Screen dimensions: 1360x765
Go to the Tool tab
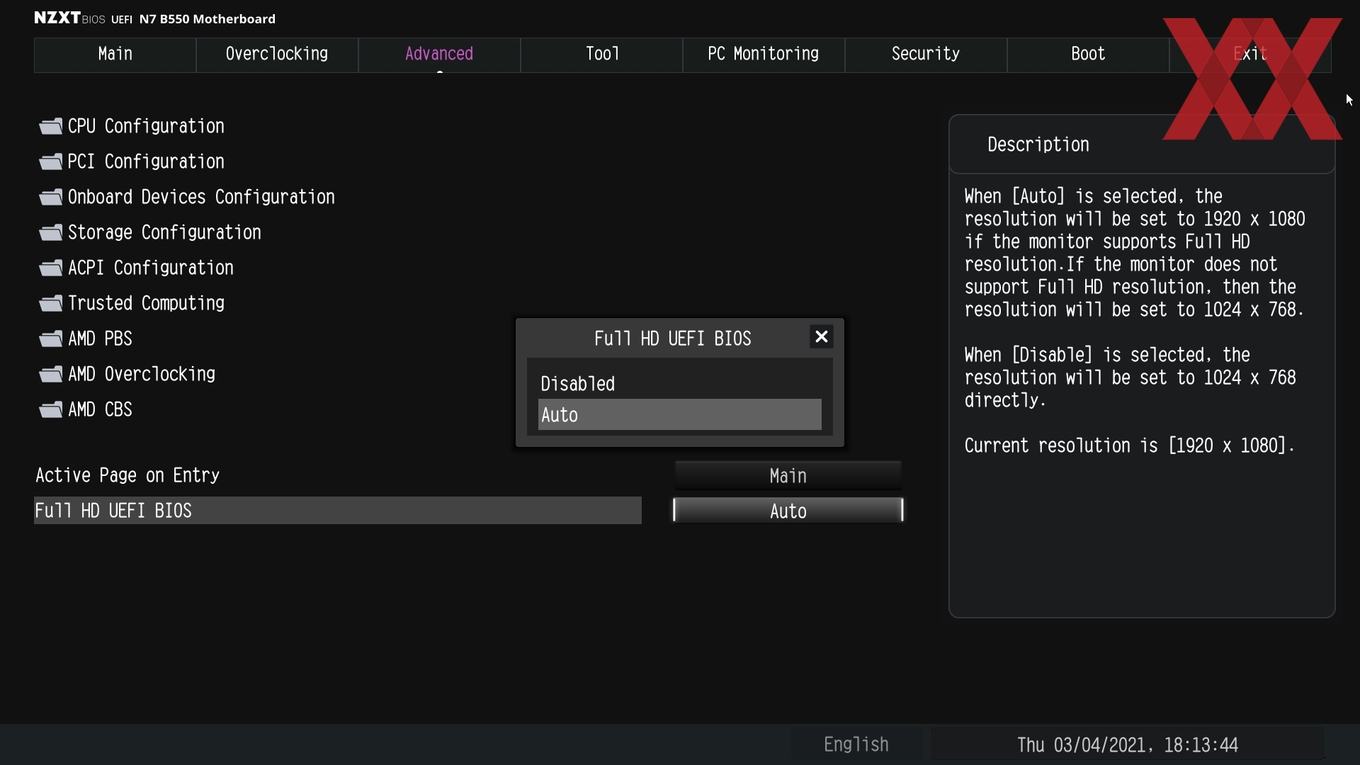(602, 54)
